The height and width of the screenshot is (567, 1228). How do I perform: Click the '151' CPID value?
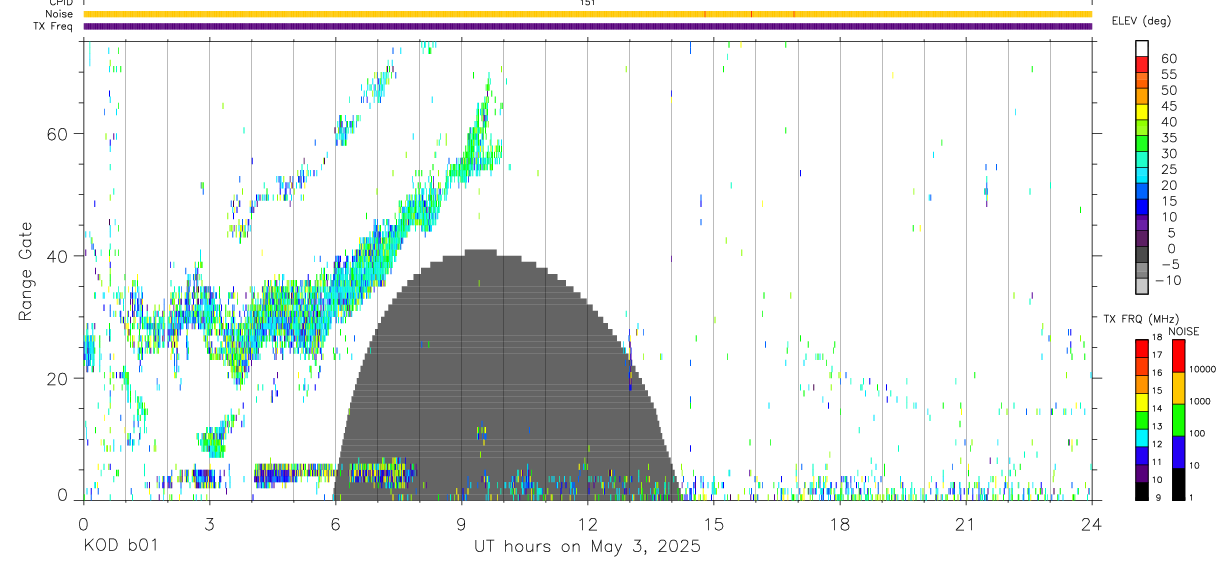pyautogui.click(x=587, y=3)
